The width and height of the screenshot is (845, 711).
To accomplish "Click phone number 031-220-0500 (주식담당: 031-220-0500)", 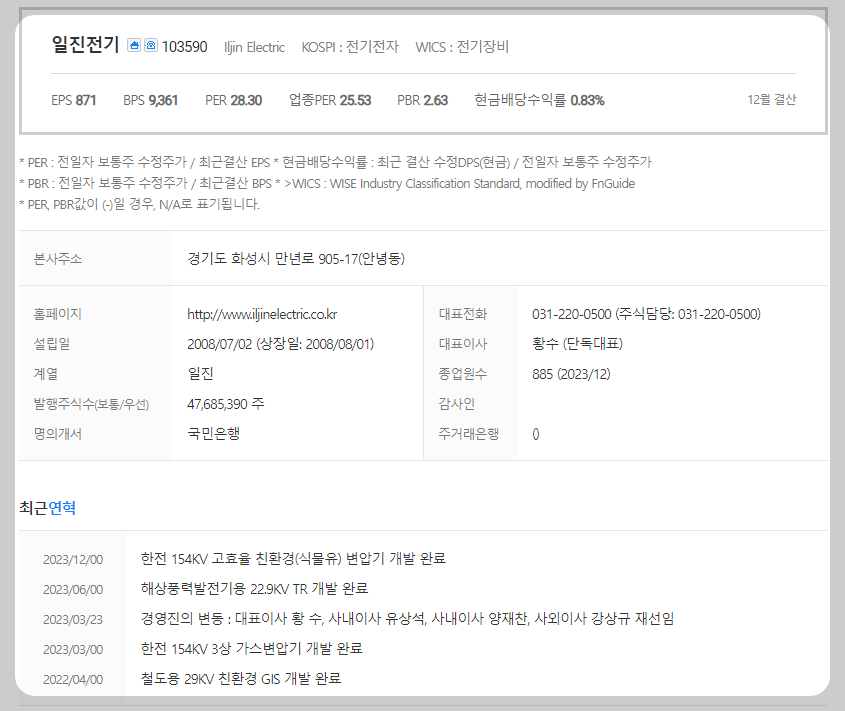I will 646,314.
